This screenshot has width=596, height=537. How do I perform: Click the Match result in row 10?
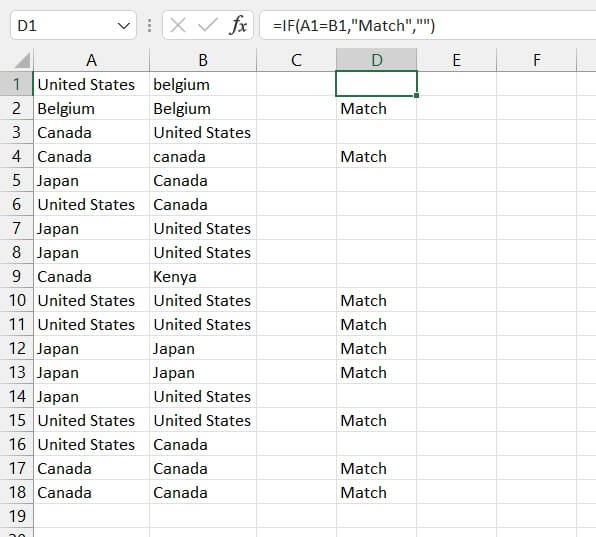tap(376, 300)
